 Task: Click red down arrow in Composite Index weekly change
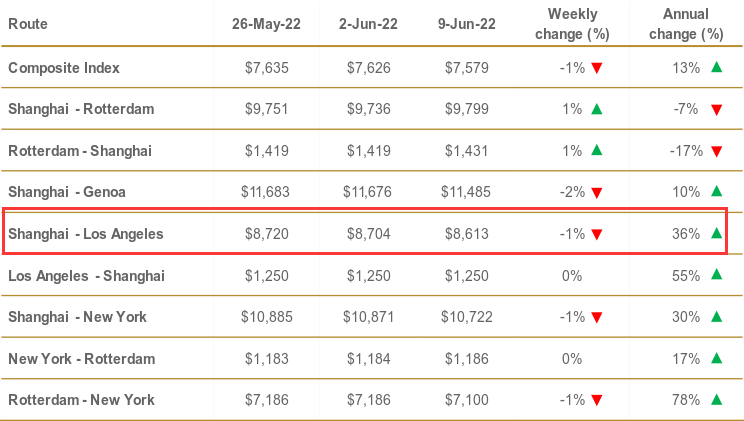[597, 68]
